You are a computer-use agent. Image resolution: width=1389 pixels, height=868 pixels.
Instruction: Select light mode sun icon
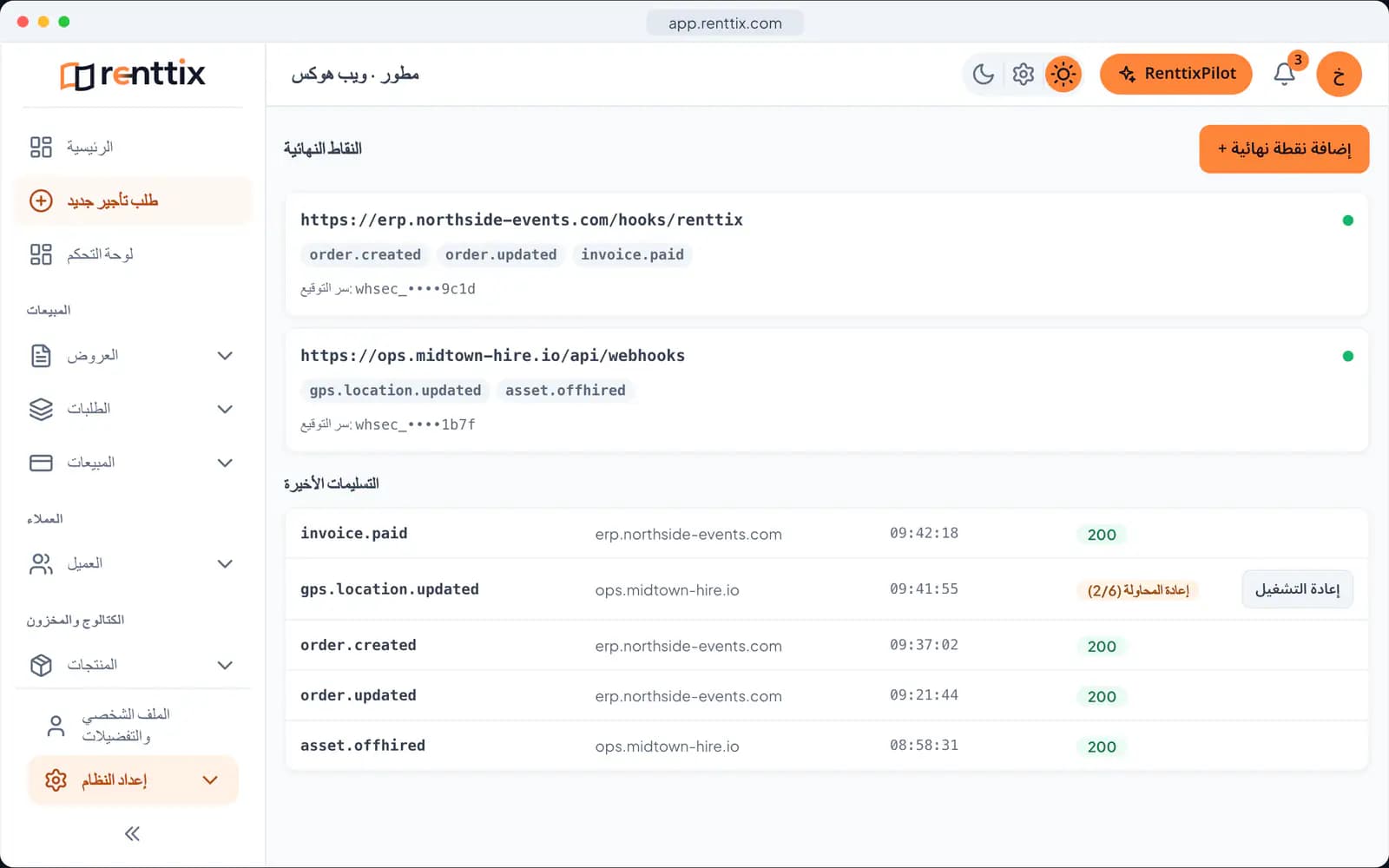tap(1063, 75)
